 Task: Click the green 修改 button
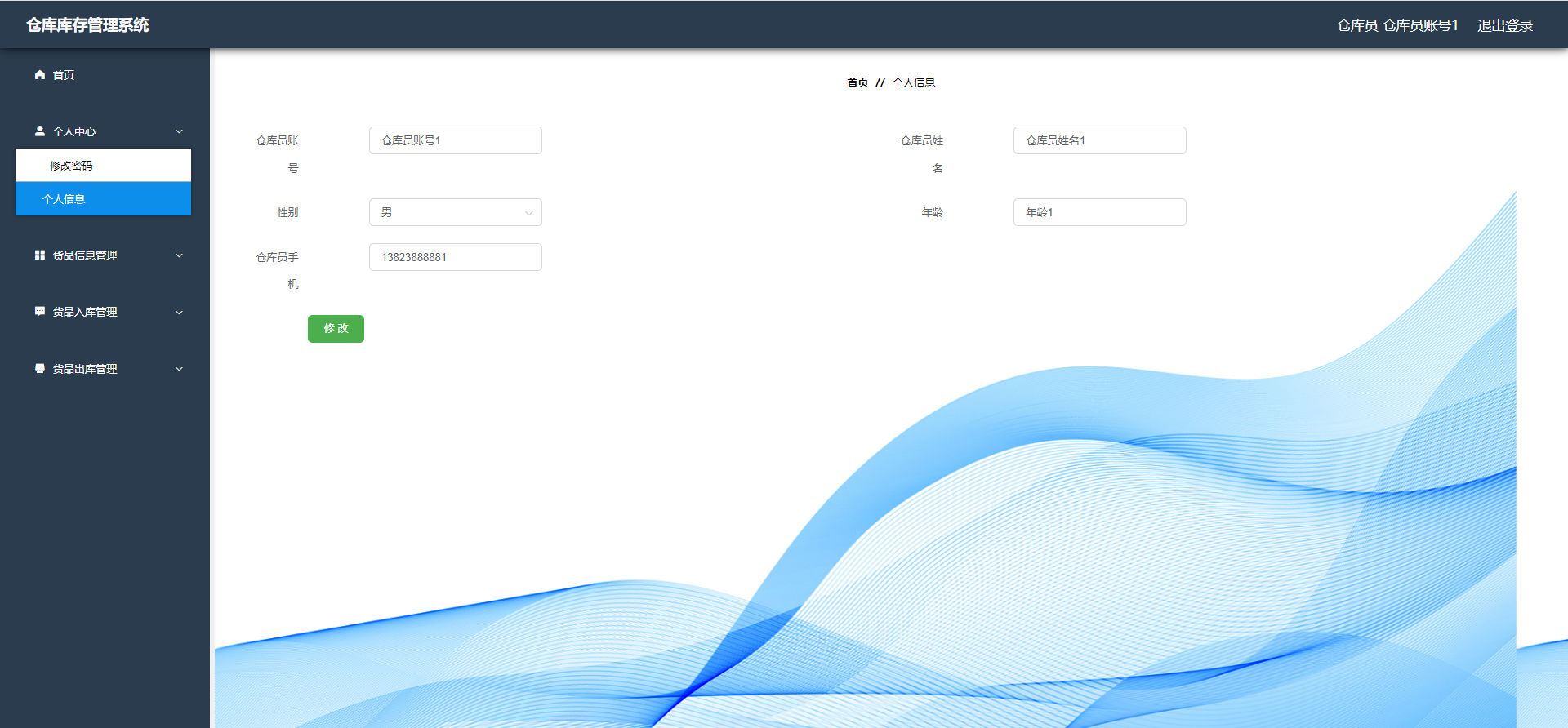[336, 329]
